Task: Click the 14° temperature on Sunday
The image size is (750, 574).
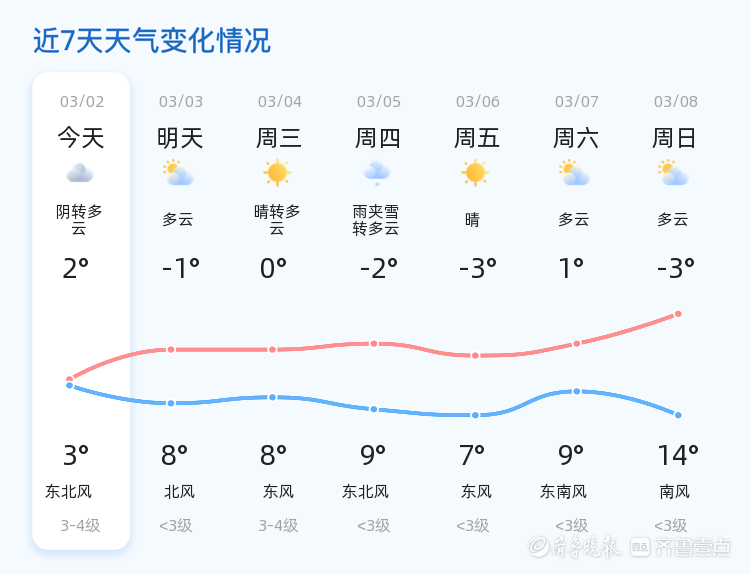Action: point(678,456)
